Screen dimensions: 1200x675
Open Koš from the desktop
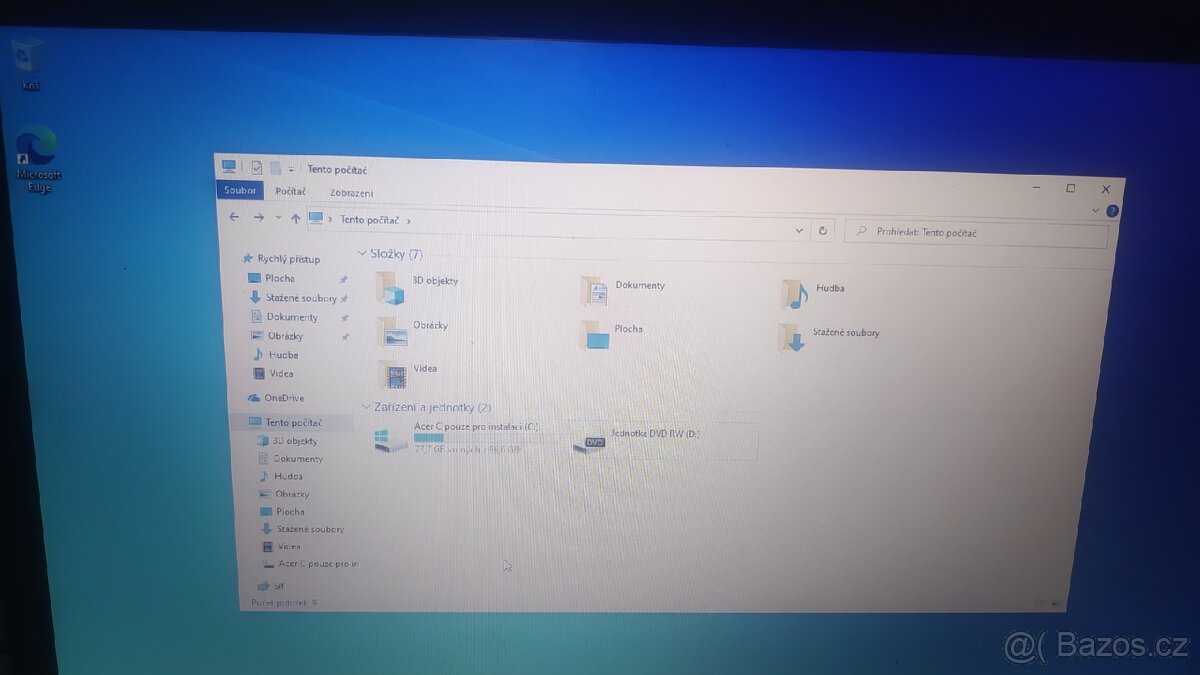tap(26, 55)
